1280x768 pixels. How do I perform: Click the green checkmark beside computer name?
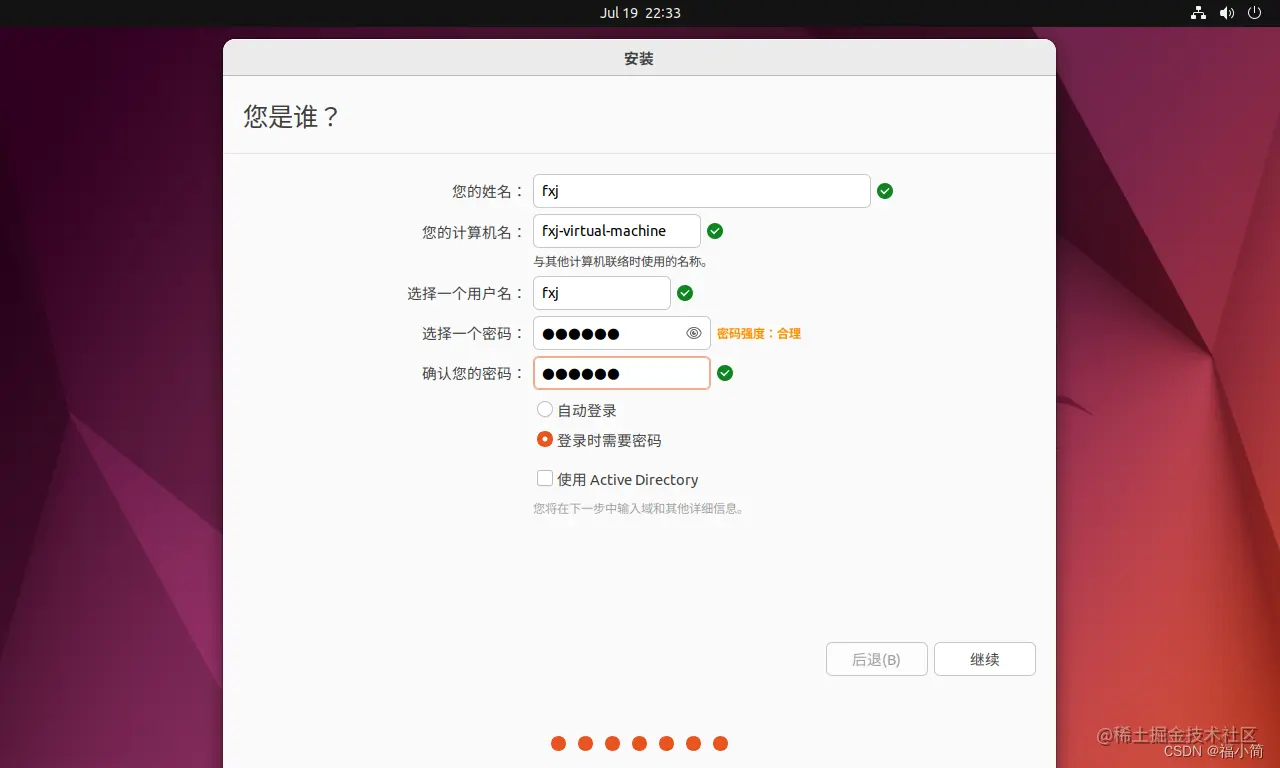[715, 231]
